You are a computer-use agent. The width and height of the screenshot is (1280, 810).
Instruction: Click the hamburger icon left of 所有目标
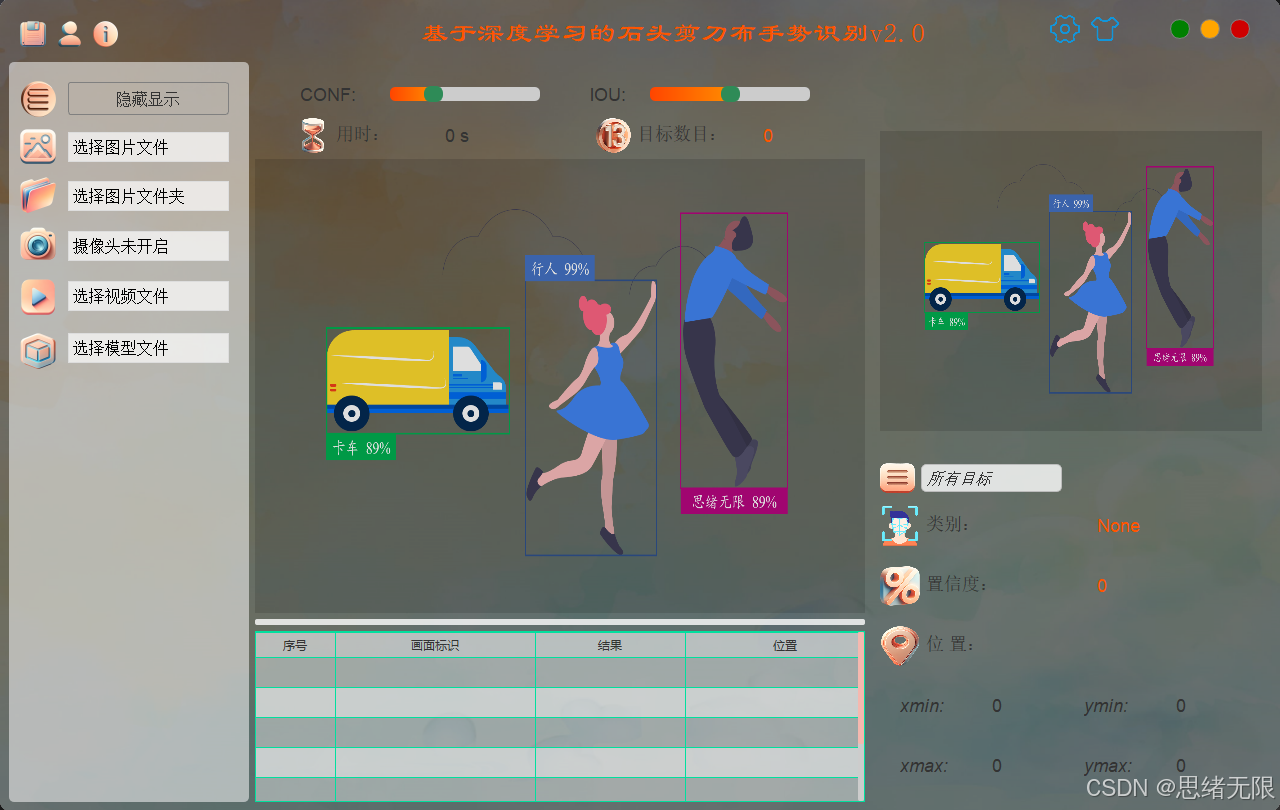897,477
